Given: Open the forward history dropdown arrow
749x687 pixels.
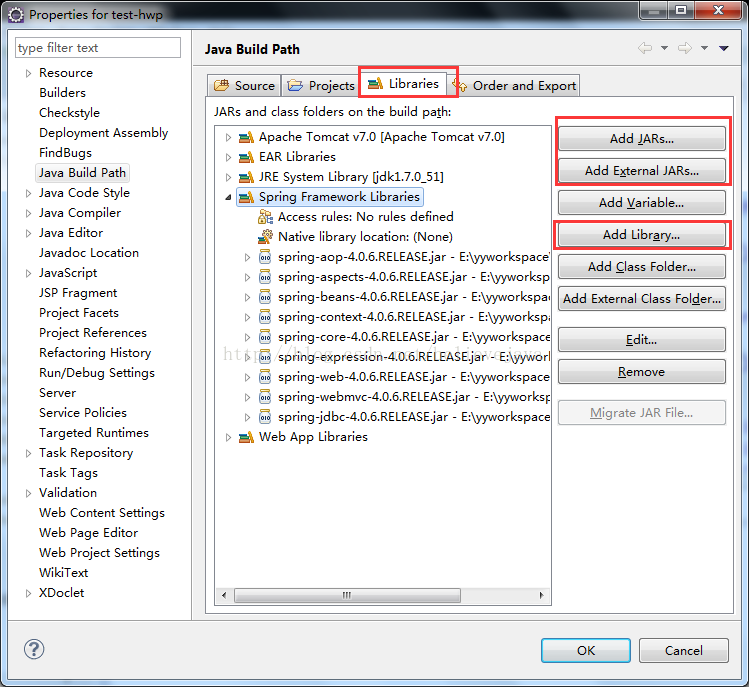Looking at the screenshot, I should click(x=705, y=48).
